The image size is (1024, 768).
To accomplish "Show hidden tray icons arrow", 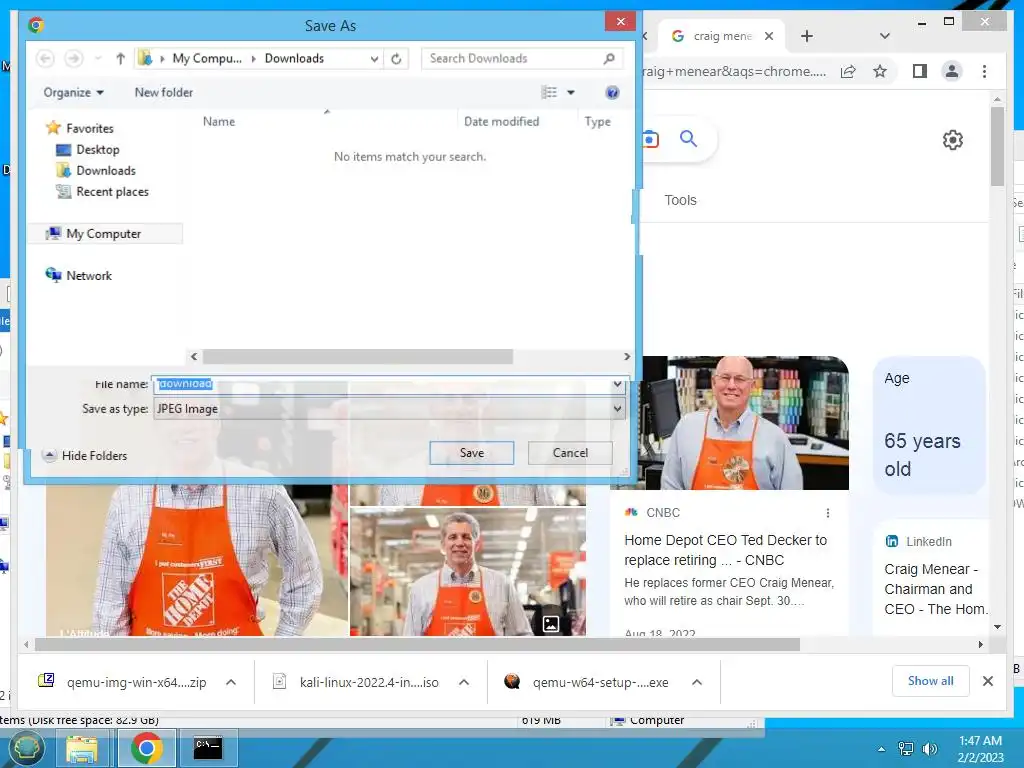I will coord(882,749).
